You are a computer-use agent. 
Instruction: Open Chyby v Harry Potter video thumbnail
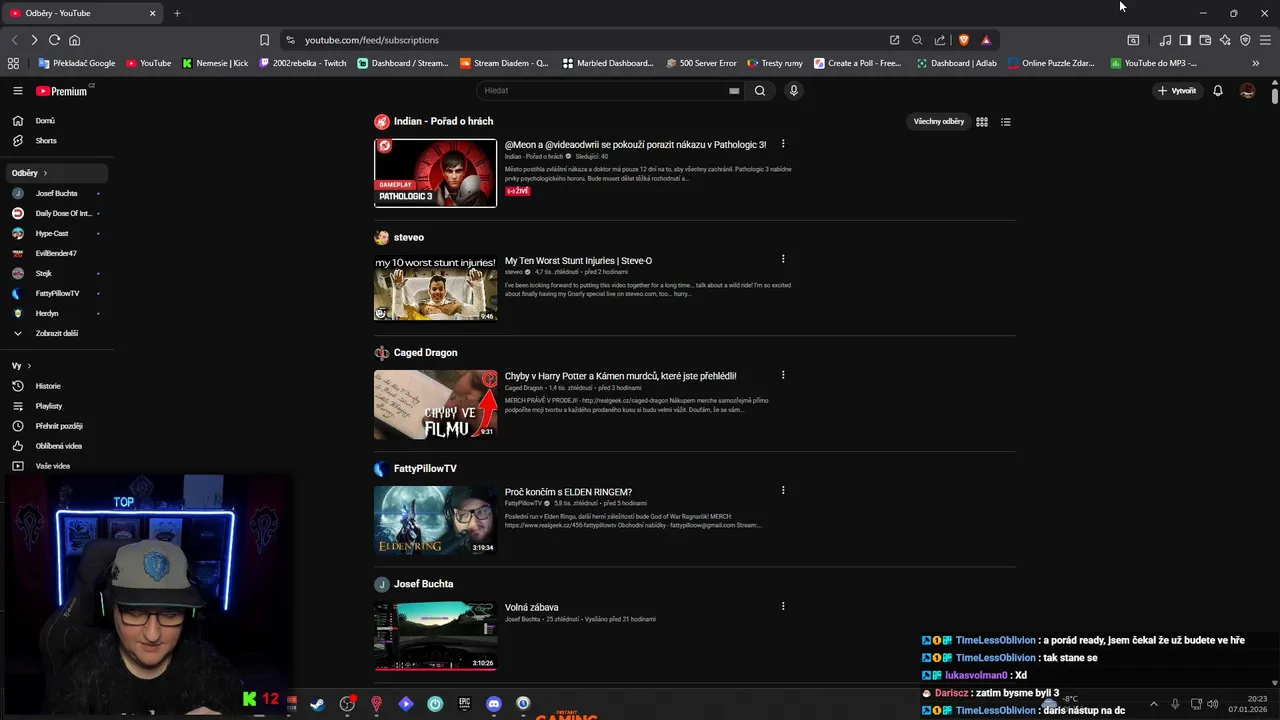point(435,405)
